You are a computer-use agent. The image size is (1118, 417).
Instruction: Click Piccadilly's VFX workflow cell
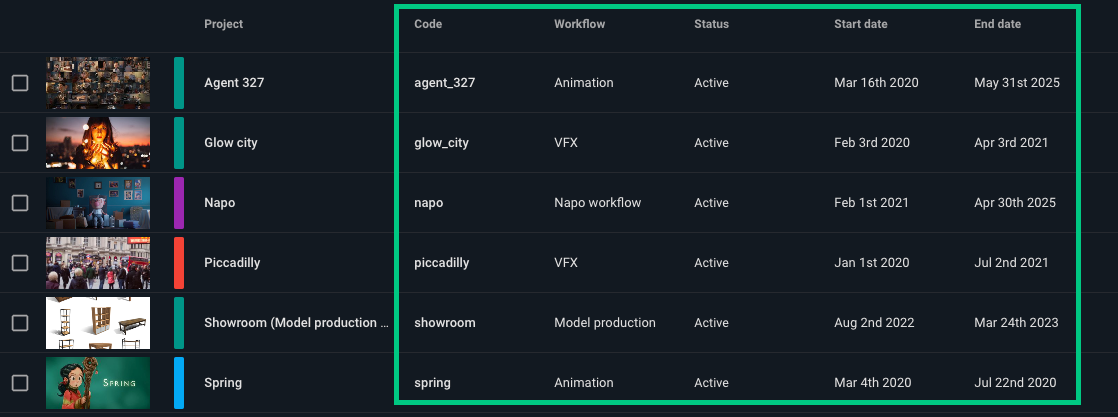pyautogui.click(x=566, y=262)
